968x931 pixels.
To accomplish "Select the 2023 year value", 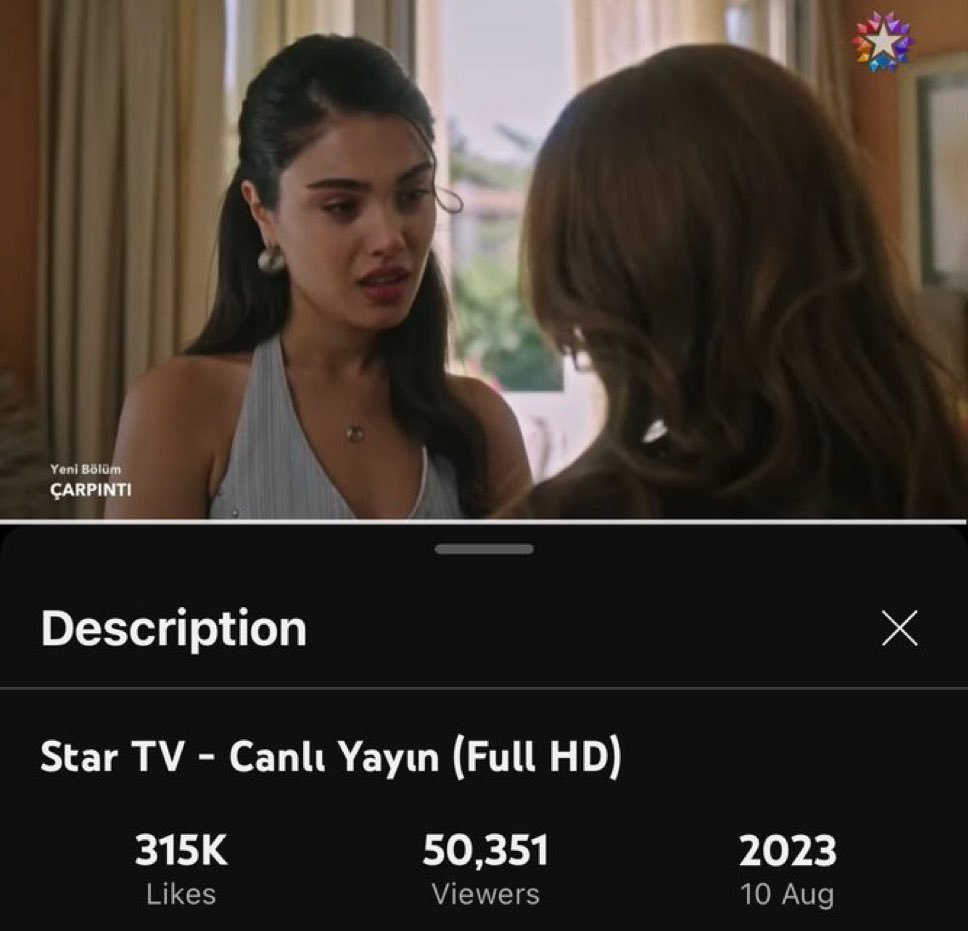I will click(788, 850).
